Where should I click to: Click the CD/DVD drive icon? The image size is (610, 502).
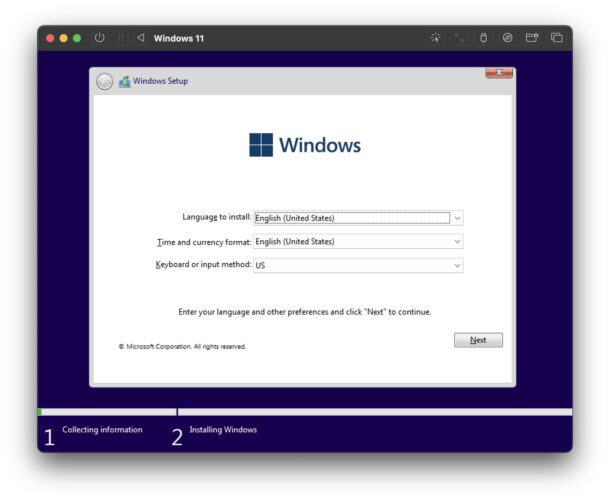point(508,38)
